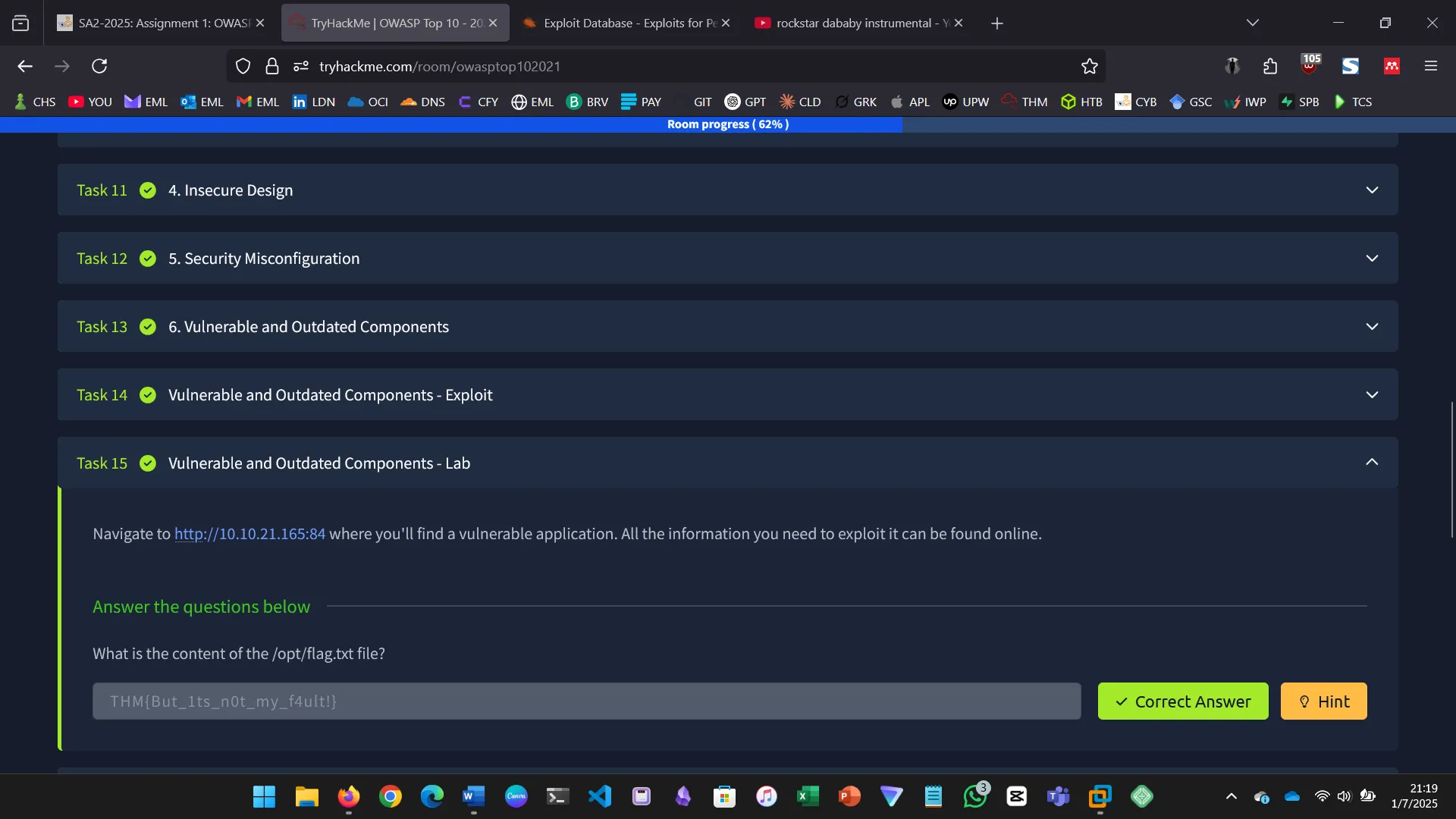The width and height of the screenshot is (1456, 819).
Task: Expand the Security Misconfiguration task
Action: tap(1373, 258)
